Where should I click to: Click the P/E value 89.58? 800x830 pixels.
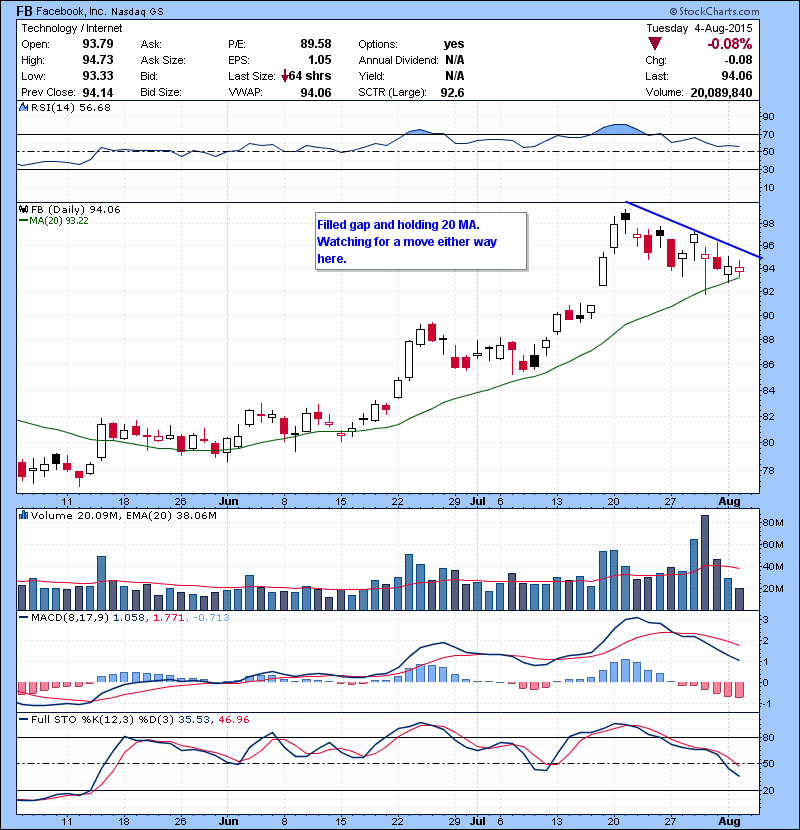click(x=316, y=44)
